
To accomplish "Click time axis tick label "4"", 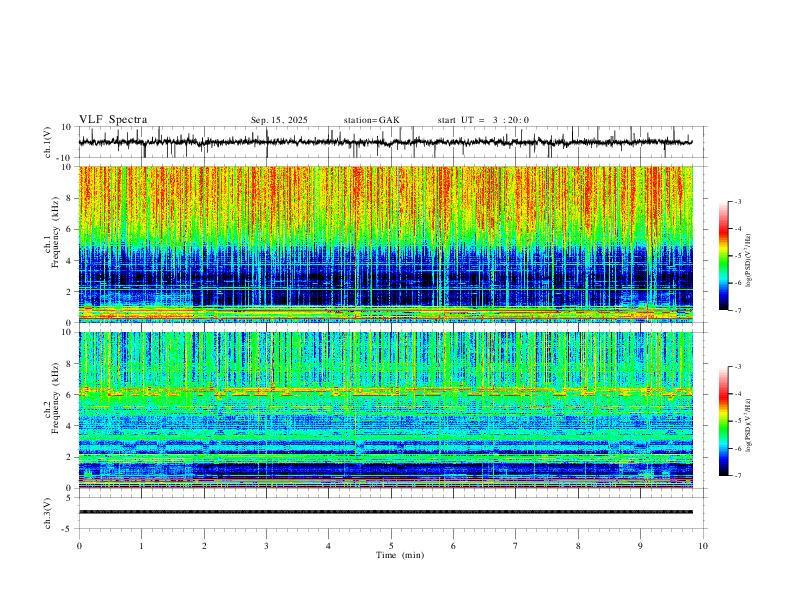I will 328,546.
